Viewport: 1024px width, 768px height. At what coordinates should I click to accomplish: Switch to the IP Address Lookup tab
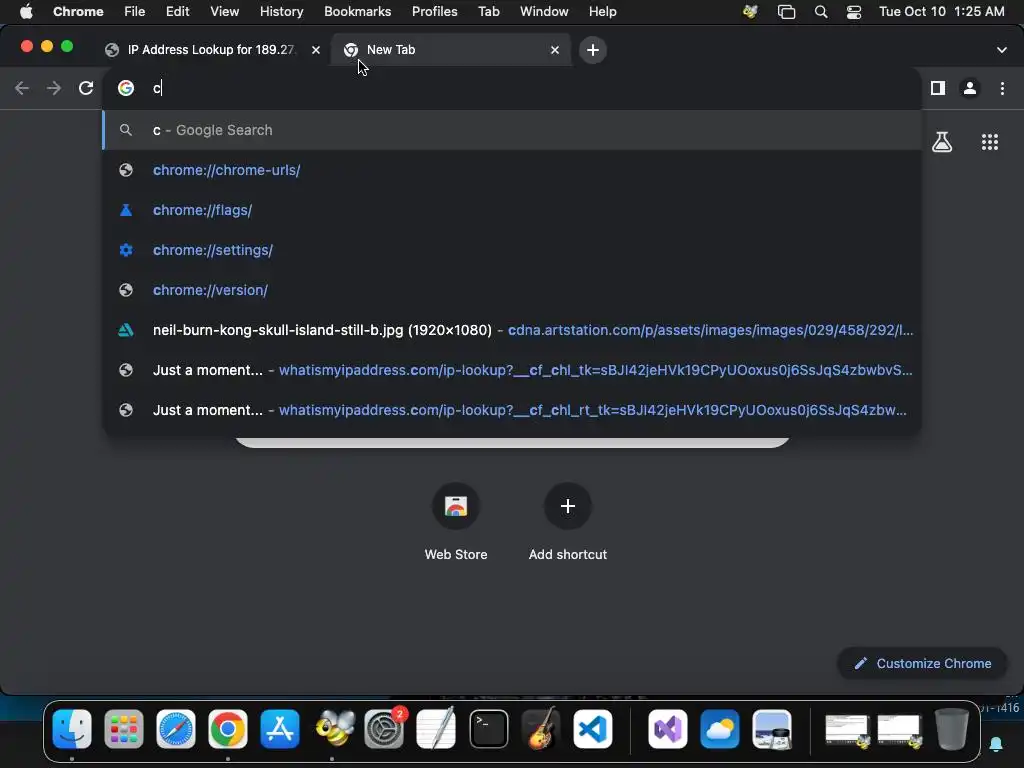click(210, 50)
